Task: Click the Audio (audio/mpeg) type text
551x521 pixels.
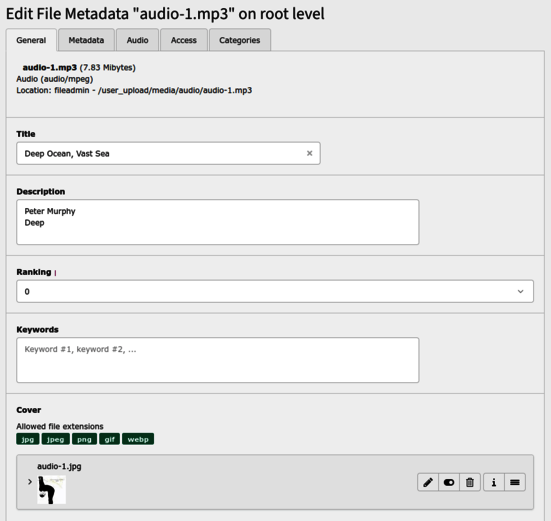Action: tap(54, 79)
